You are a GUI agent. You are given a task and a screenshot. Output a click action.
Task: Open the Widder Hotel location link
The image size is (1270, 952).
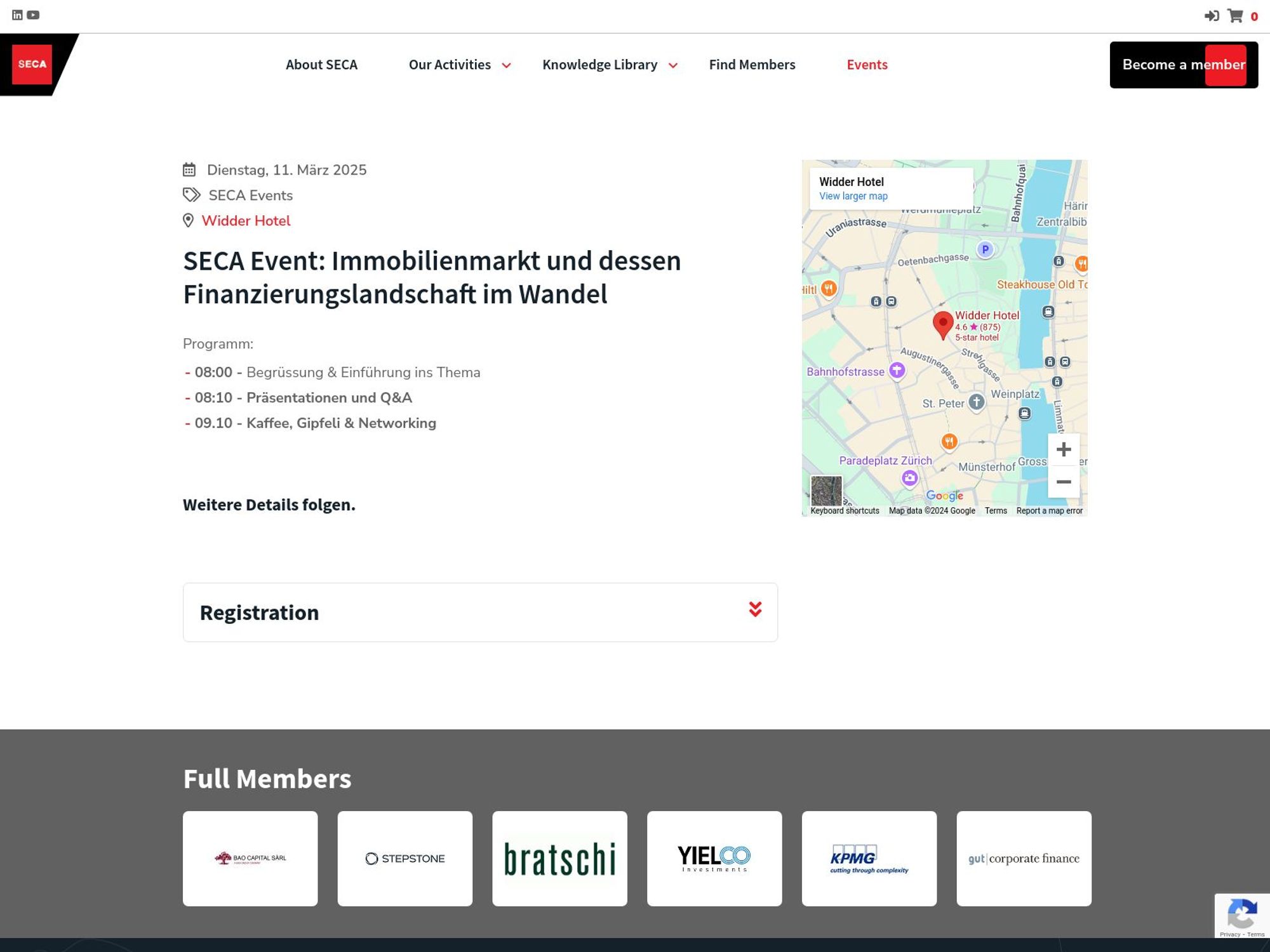pos(246,221)
